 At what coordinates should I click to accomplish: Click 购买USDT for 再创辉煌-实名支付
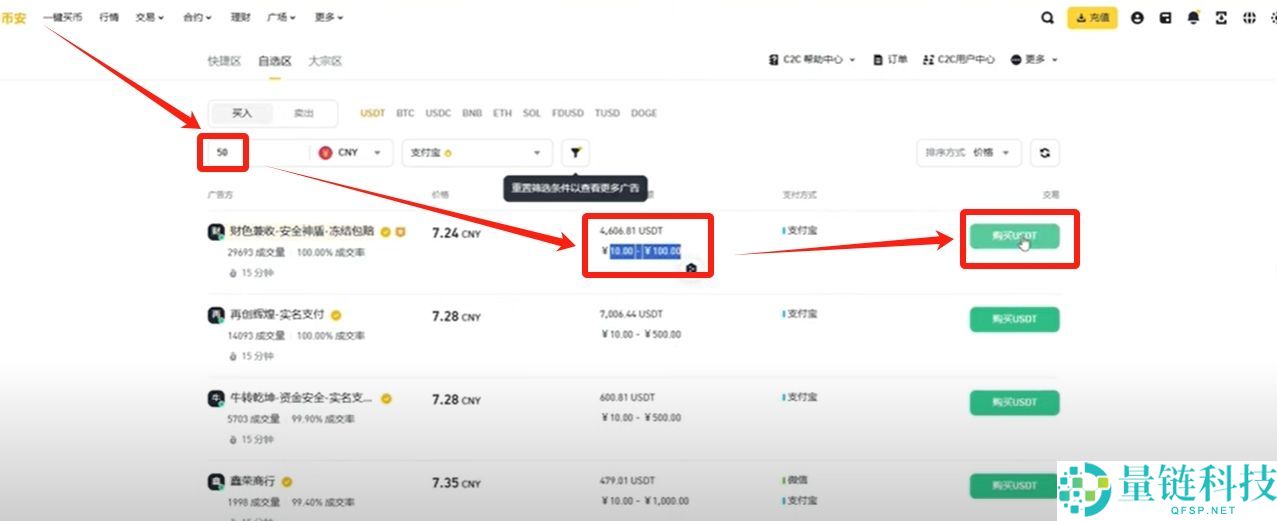coord(1014,319)
